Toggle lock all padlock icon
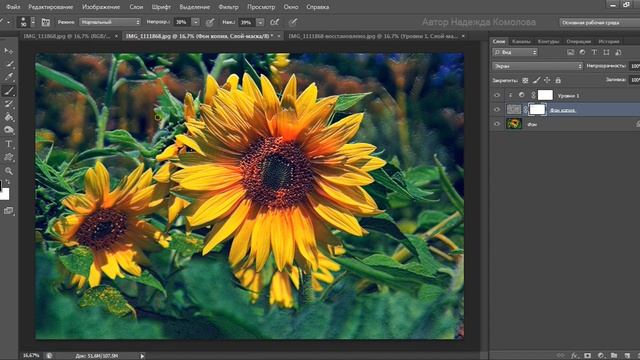The height and width of the screenshot is (360, 640). [558, 80]
